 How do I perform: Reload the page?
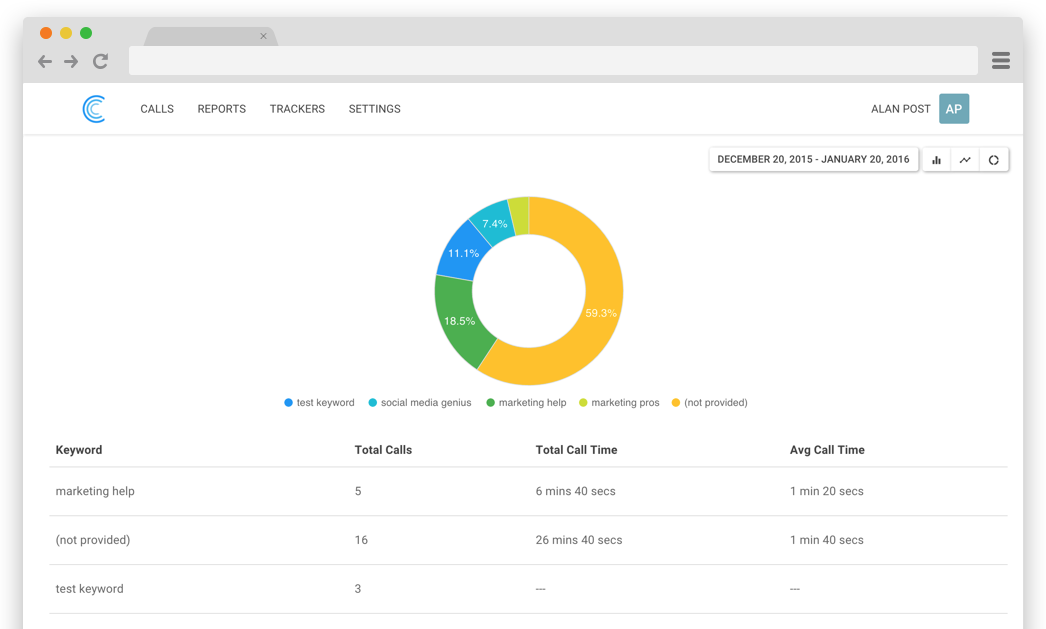point(100,61)
